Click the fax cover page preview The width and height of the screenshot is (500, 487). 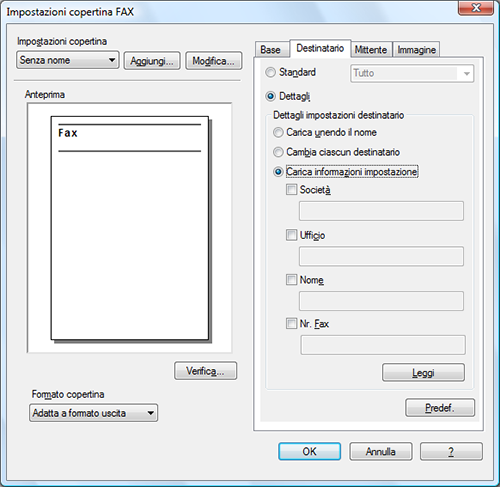pyautogui.click(x=130, y=228)
